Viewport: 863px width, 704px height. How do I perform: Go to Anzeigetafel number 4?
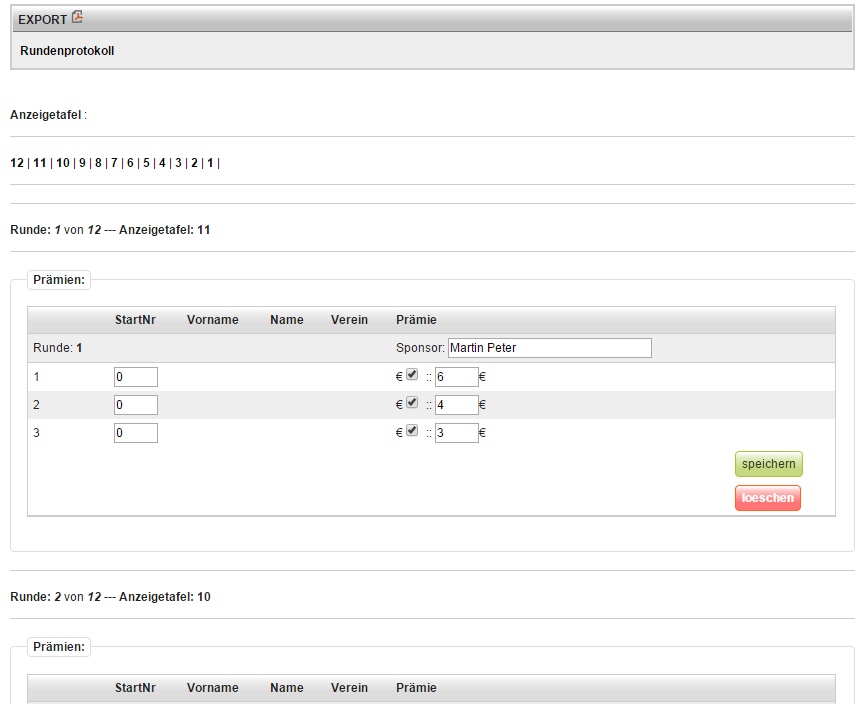(162, 163)
